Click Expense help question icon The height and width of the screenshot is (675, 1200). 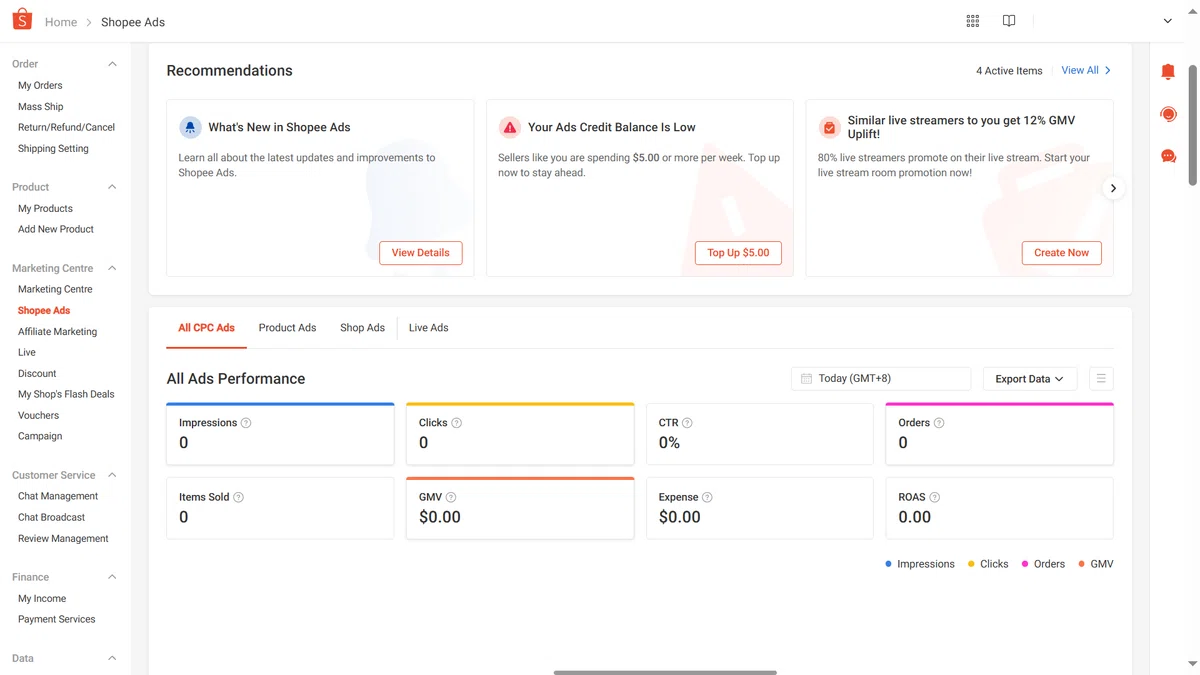click(x=707, y=497)
